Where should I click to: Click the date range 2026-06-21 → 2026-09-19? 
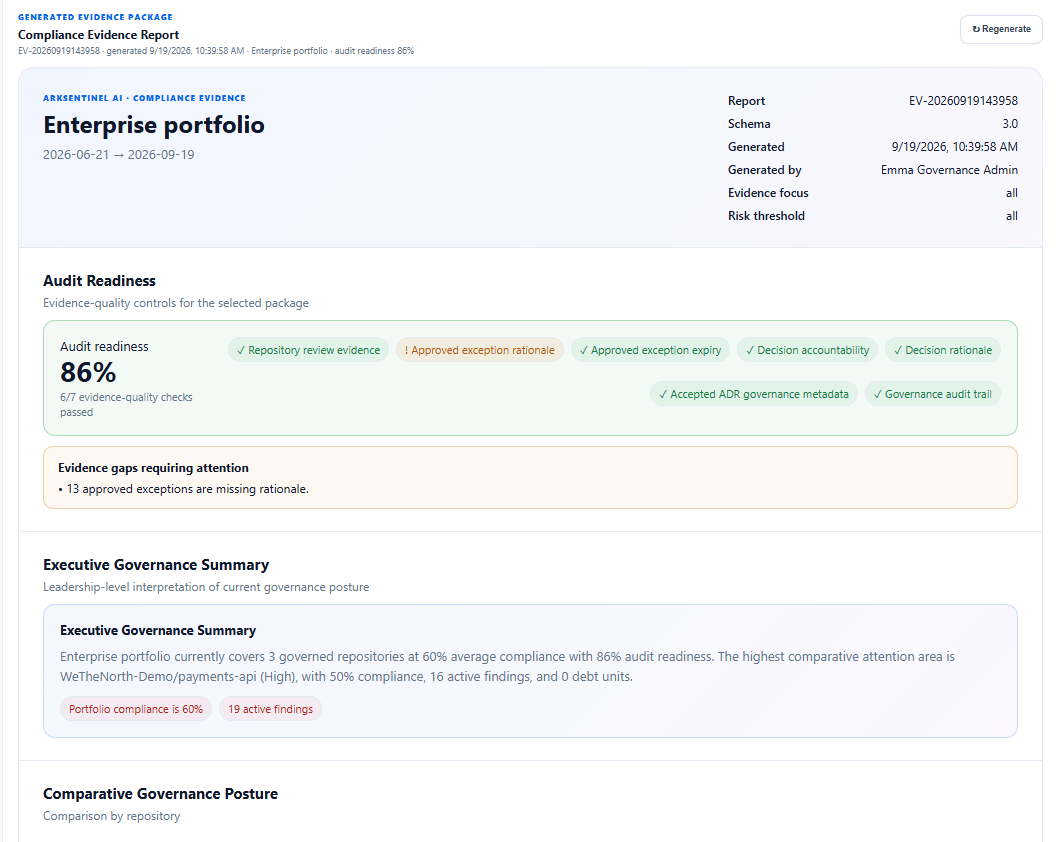point(119,155)
